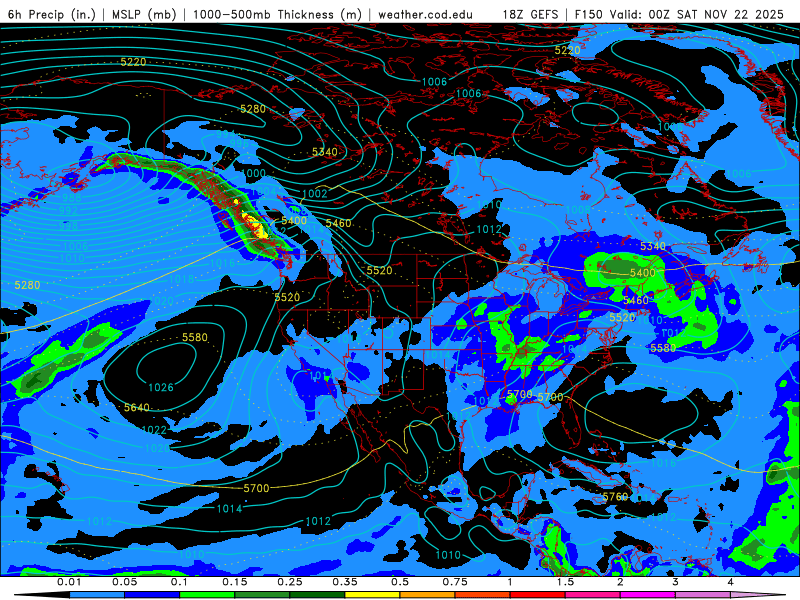Select the bright green 0.1 precipitation swatch

(x=207, y=595)
